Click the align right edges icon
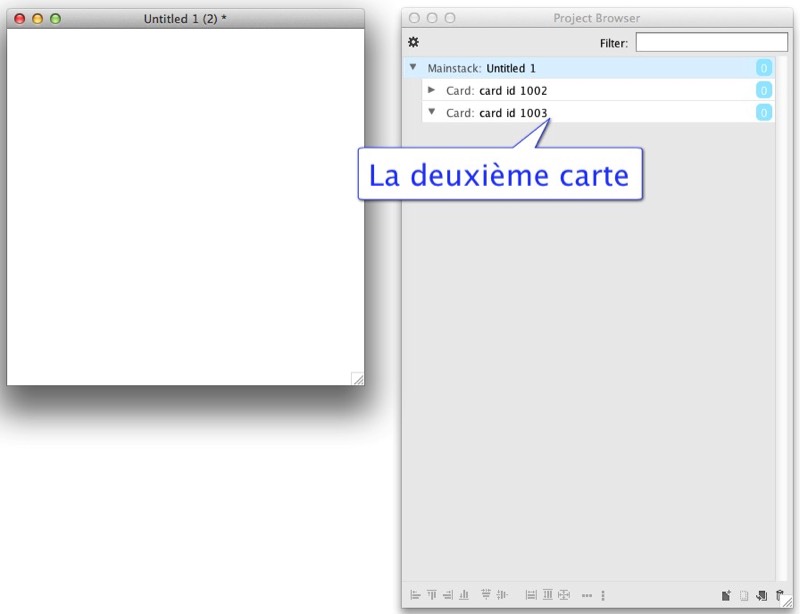Screen dimensions: 800x614 (447, 595)
